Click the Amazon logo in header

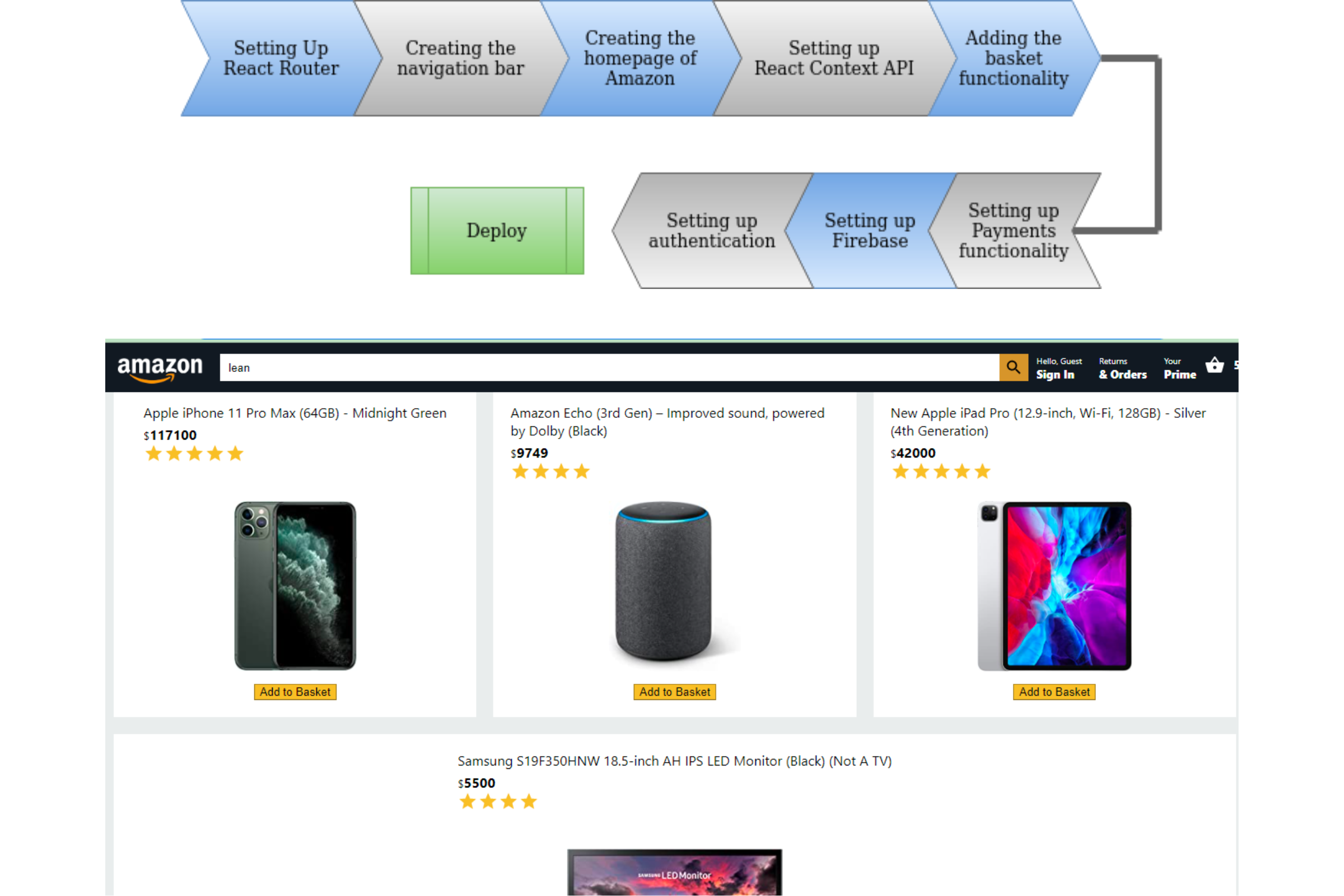coord(160,368)
